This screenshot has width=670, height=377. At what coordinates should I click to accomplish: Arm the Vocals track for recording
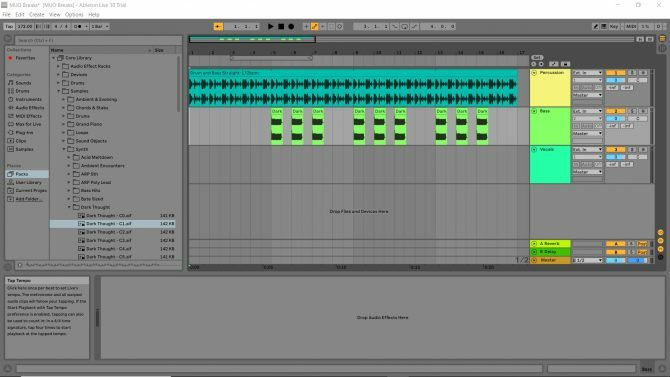click(643, 150)
